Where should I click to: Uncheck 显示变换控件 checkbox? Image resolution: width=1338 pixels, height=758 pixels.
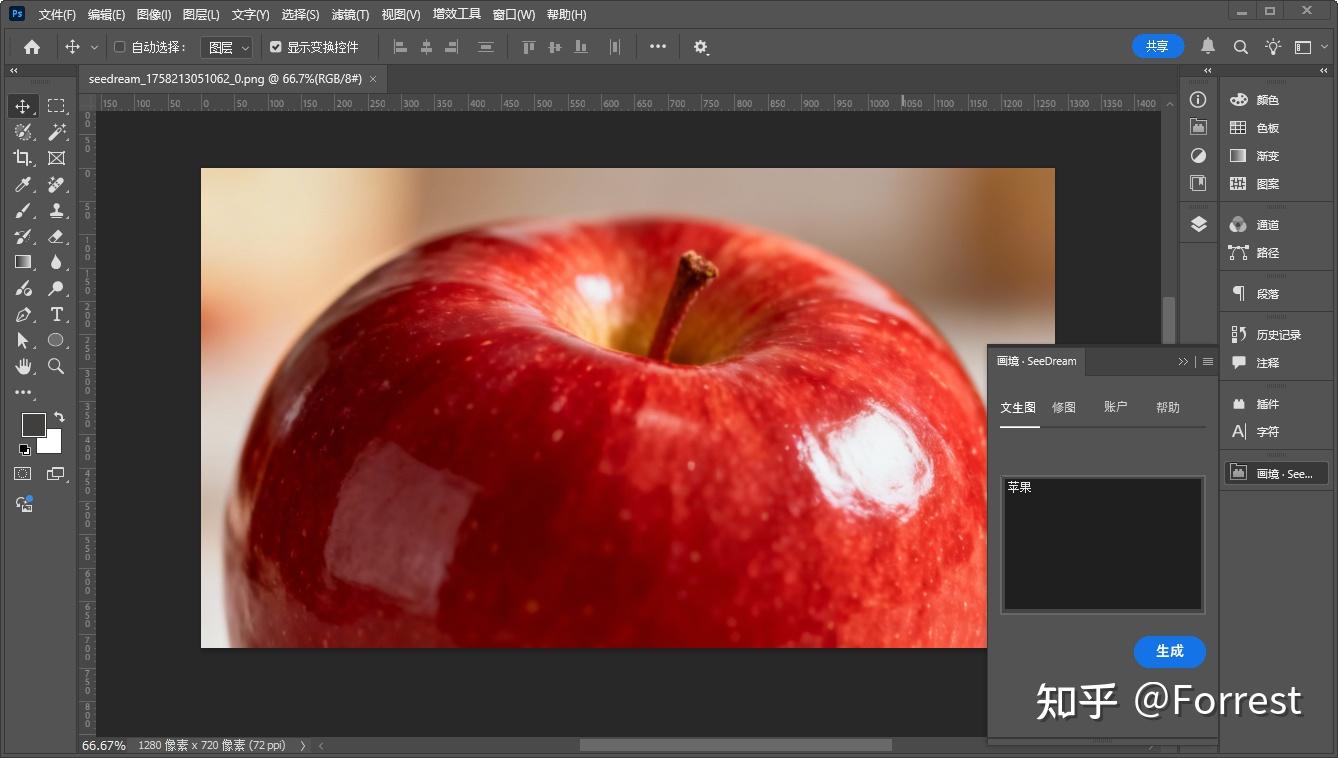pyautogui.click(x=276, y=47)
